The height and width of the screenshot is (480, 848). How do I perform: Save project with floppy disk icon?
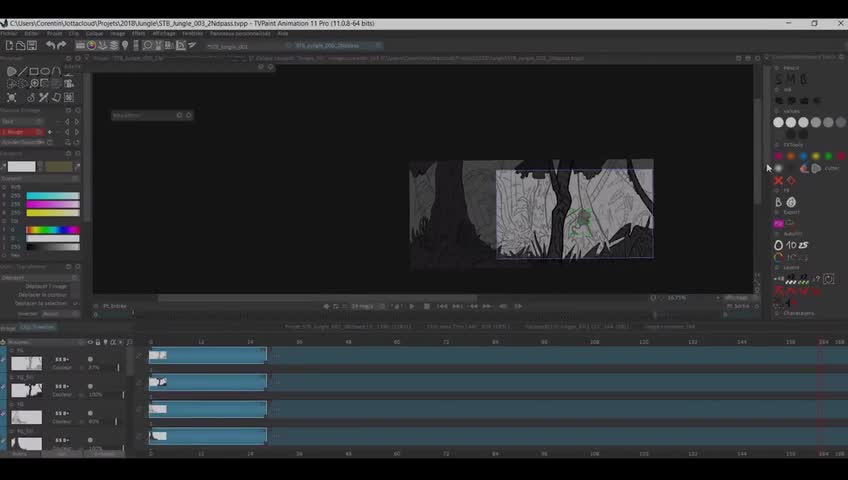coord(32,45)
